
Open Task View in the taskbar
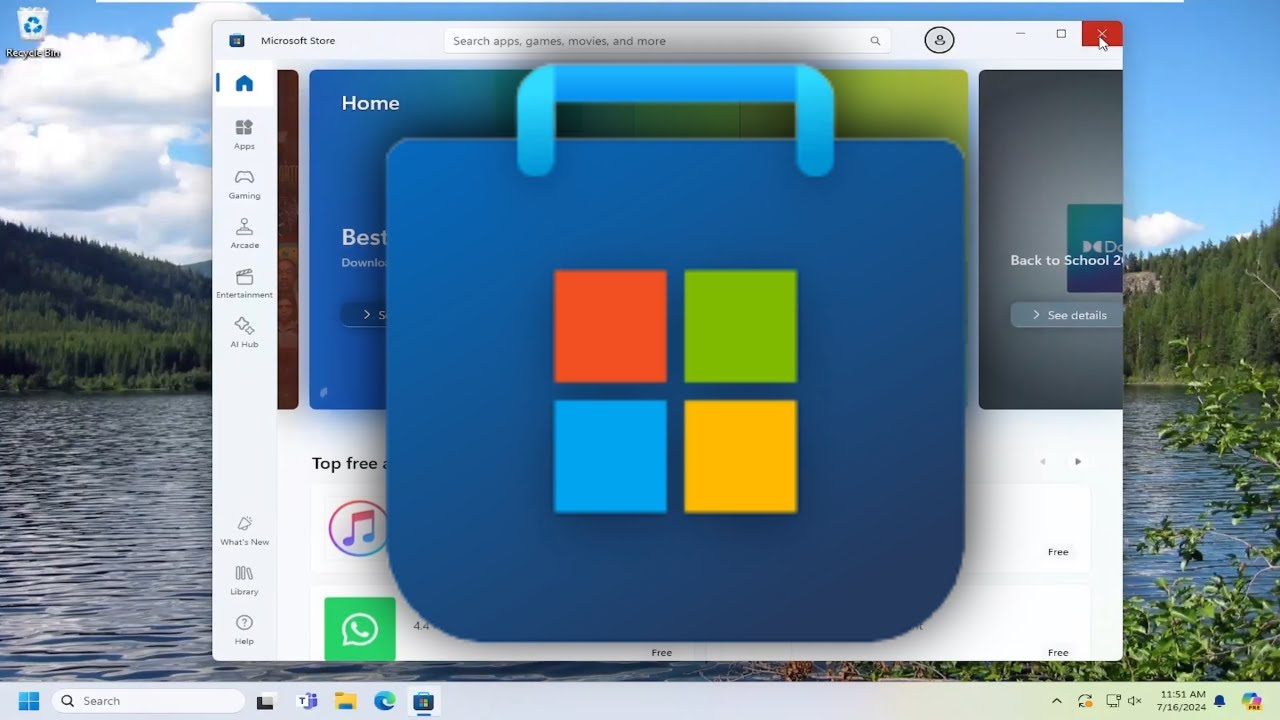(x=266, y=701)
